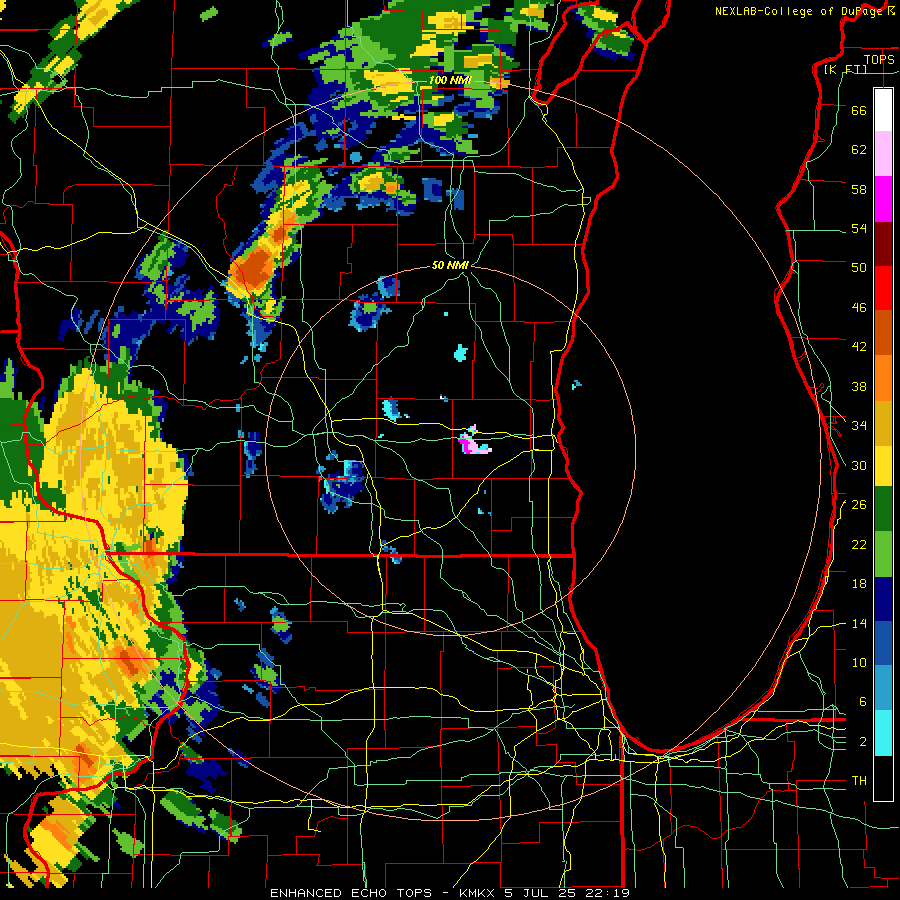Select the bright red legend swatch
Viewport: 900px width, 900px height.
point(883,288)
